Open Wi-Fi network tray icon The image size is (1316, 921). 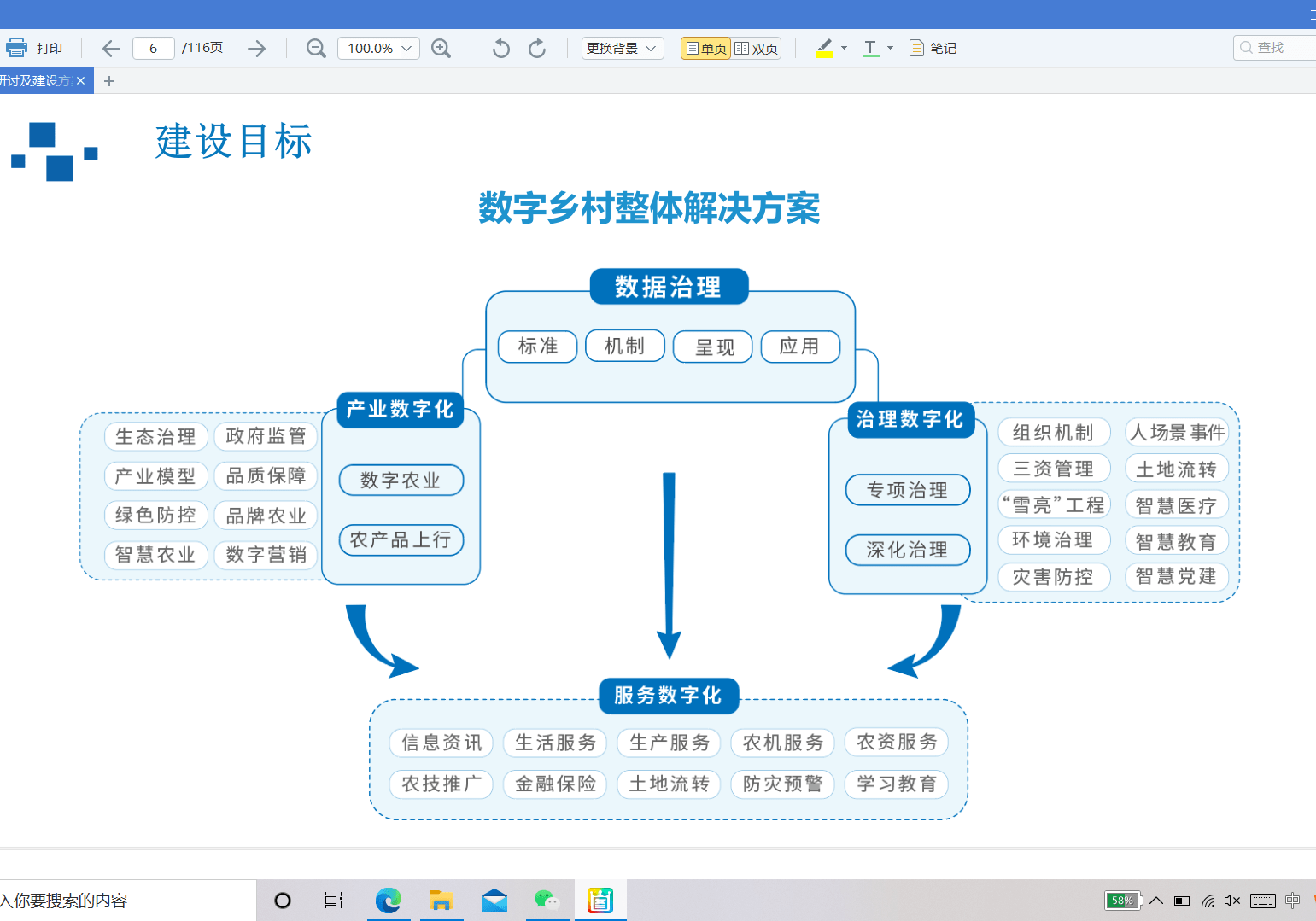point(1208,901)
